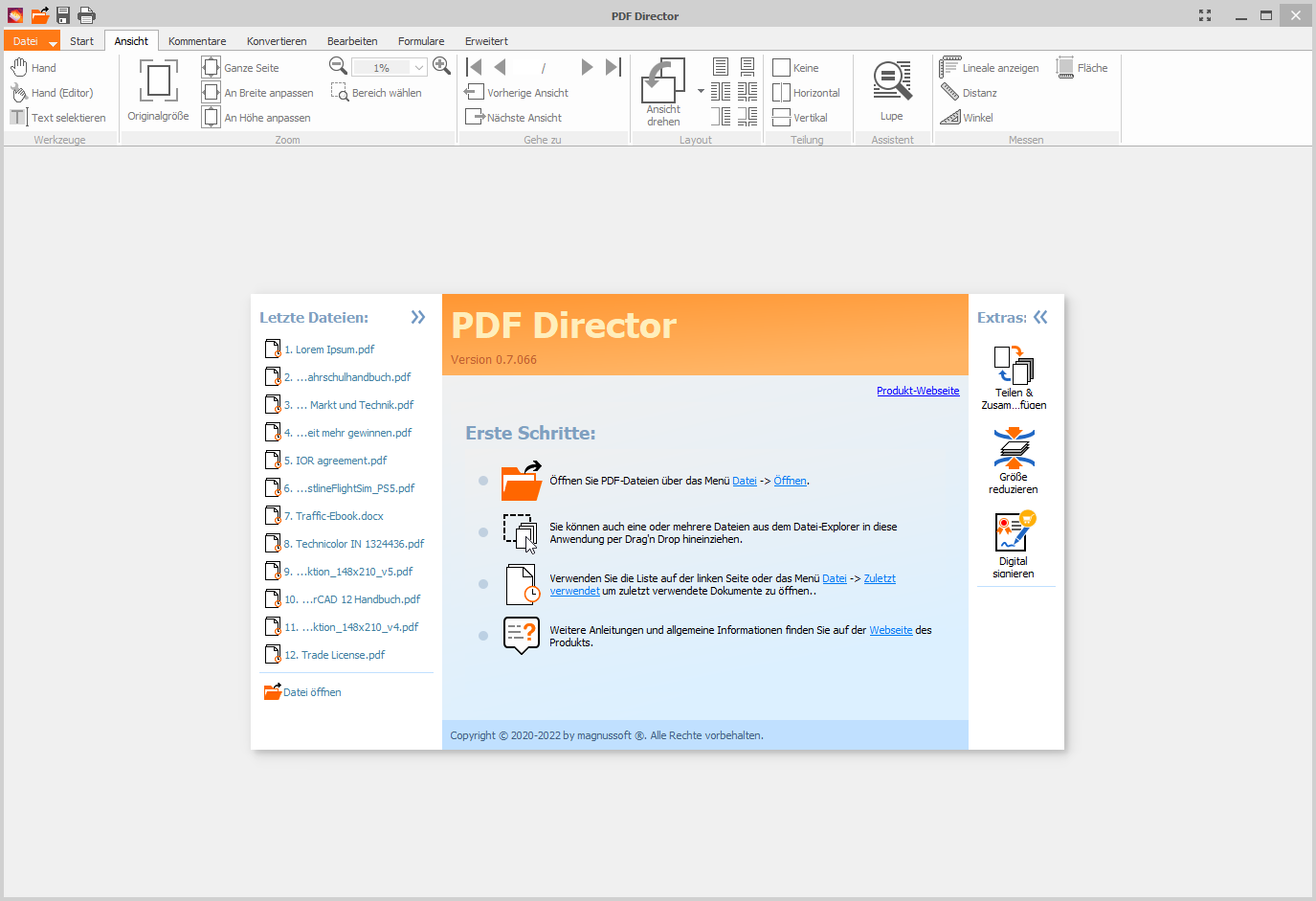Image resolution: width=1316 pixels, height=901 pixels.
Task: Go to the last page arrow
Action: tap(613, 67)
